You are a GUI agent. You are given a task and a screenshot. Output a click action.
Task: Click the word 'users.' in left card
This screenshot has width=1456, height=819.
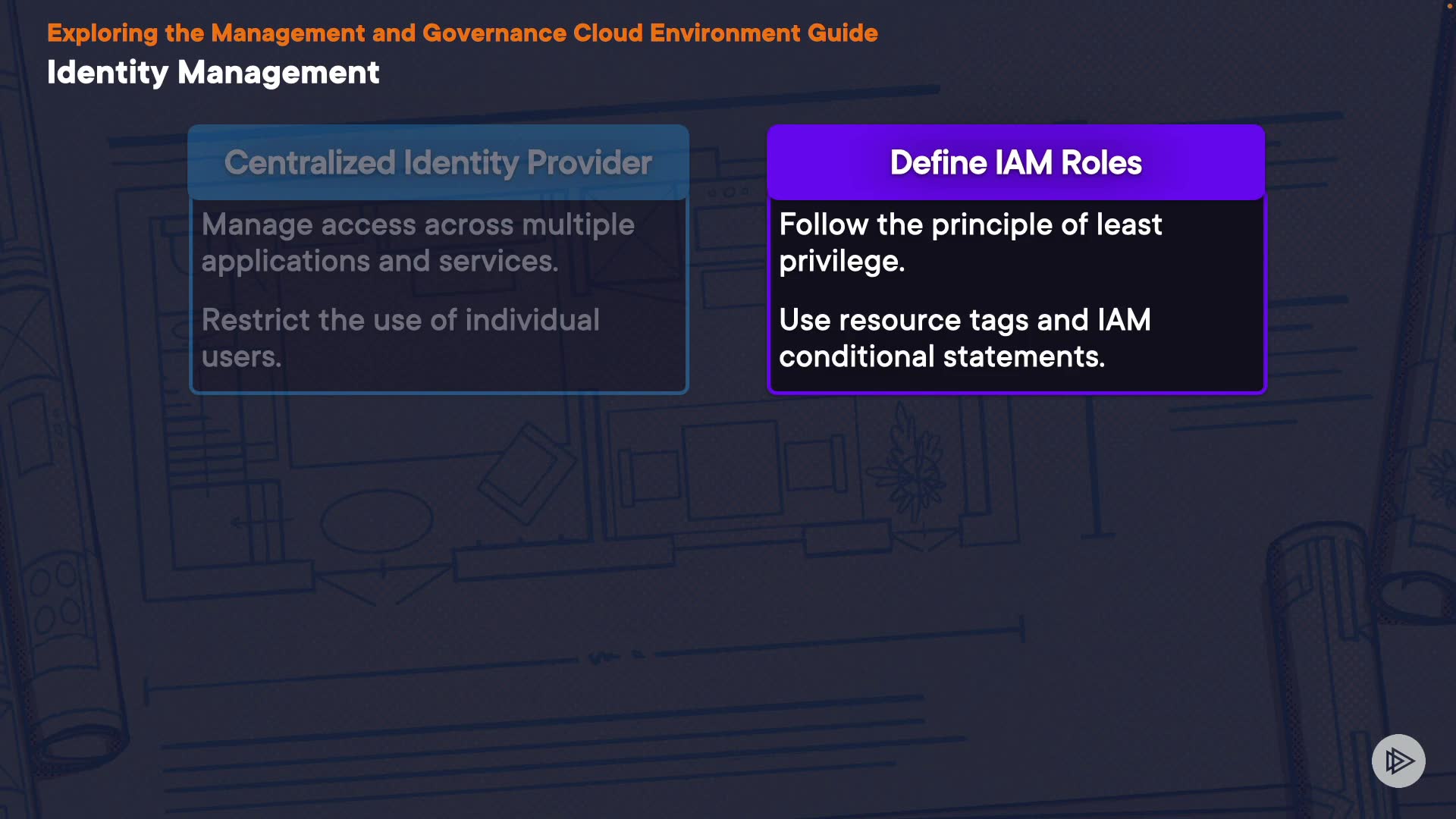click(241, 356)
